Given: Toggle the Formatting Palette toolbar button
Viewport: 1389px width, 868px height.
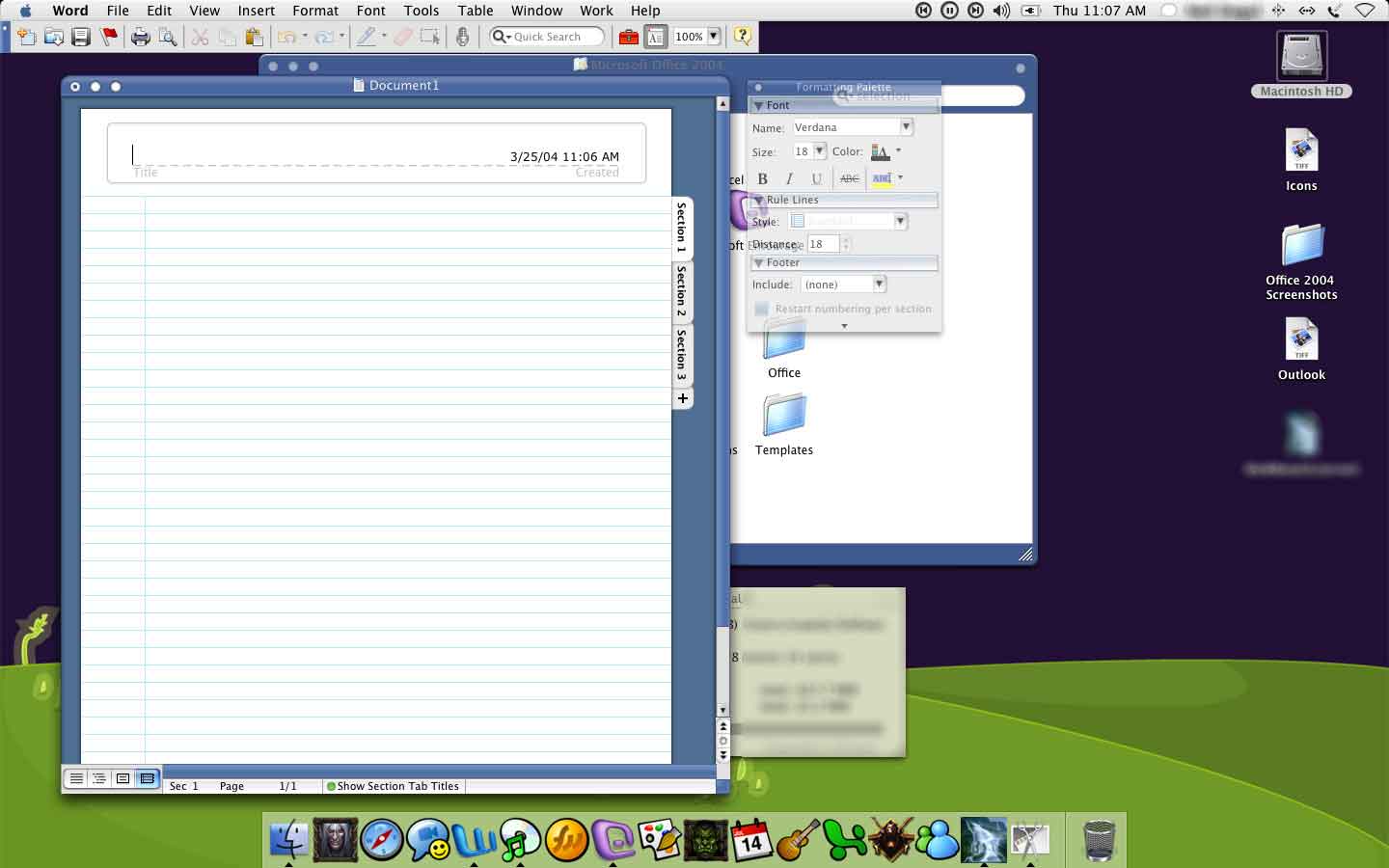Looking at the screenshot, I should 656,37.
